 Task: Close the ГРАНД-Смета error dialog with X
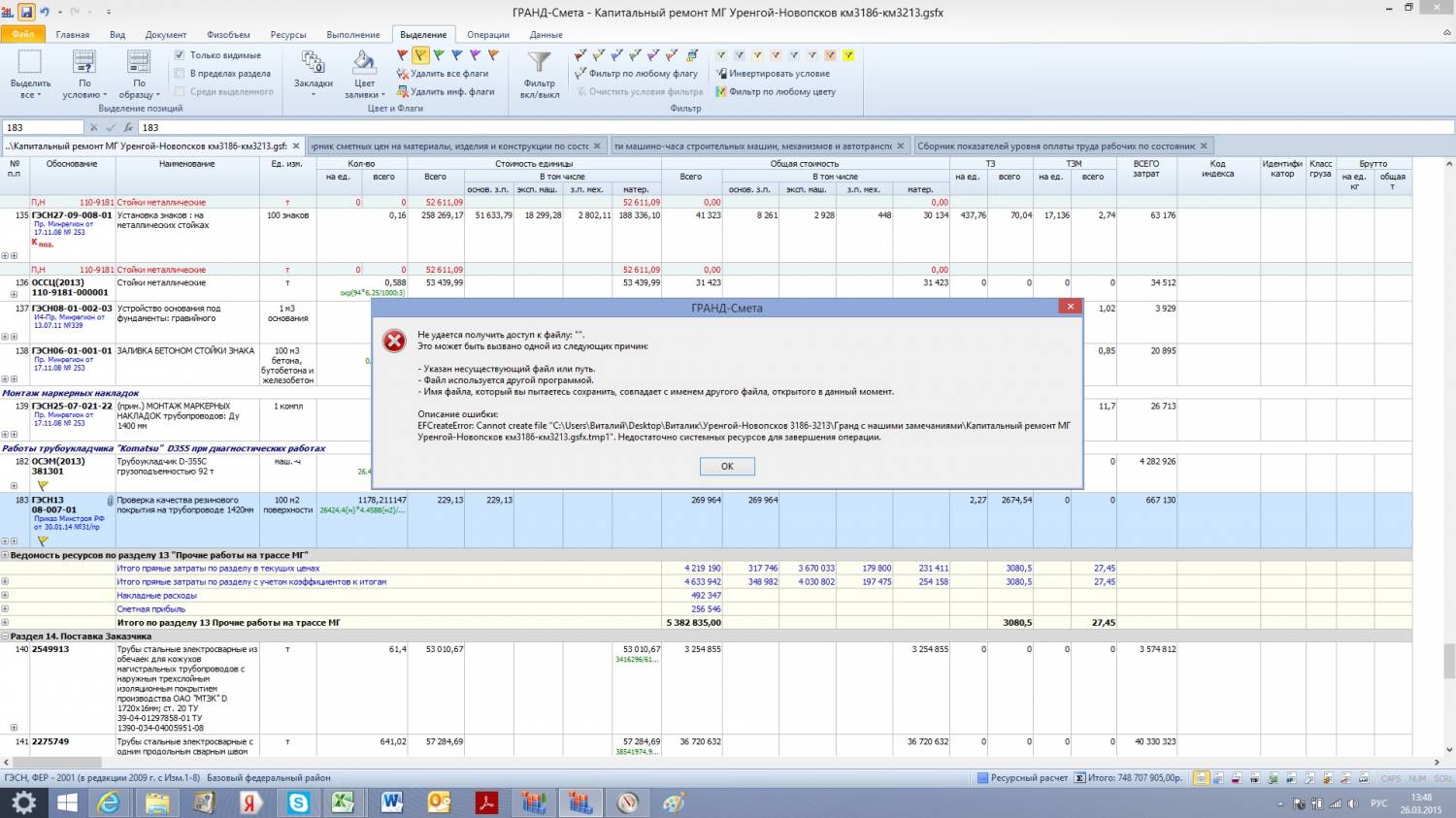click(1070, 307)
